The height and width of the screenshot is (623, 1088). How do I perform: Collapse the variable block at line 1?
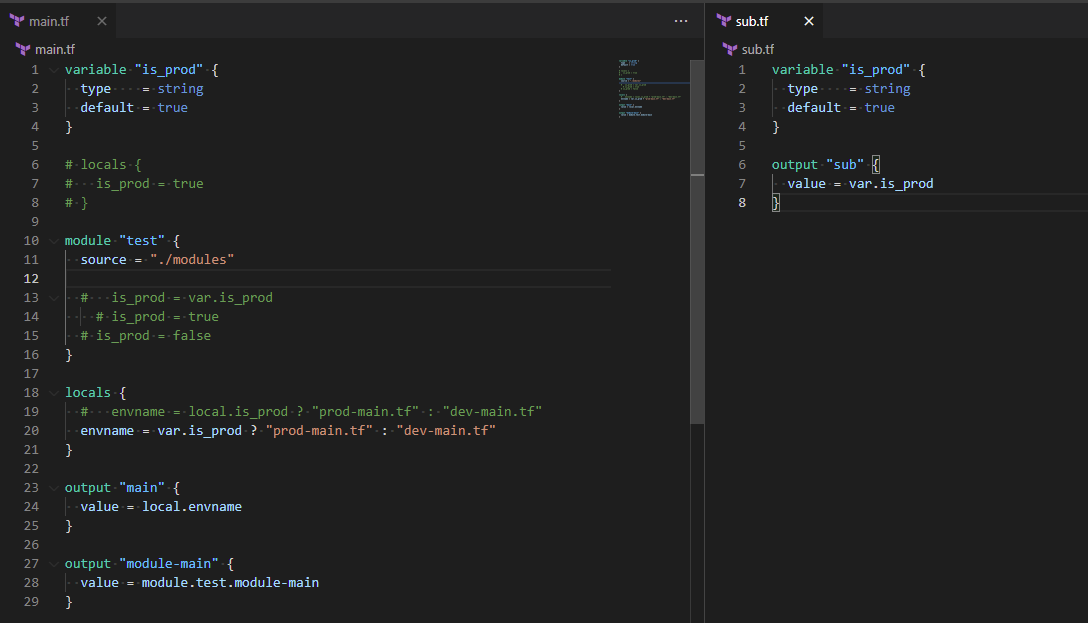coord(53,69)
